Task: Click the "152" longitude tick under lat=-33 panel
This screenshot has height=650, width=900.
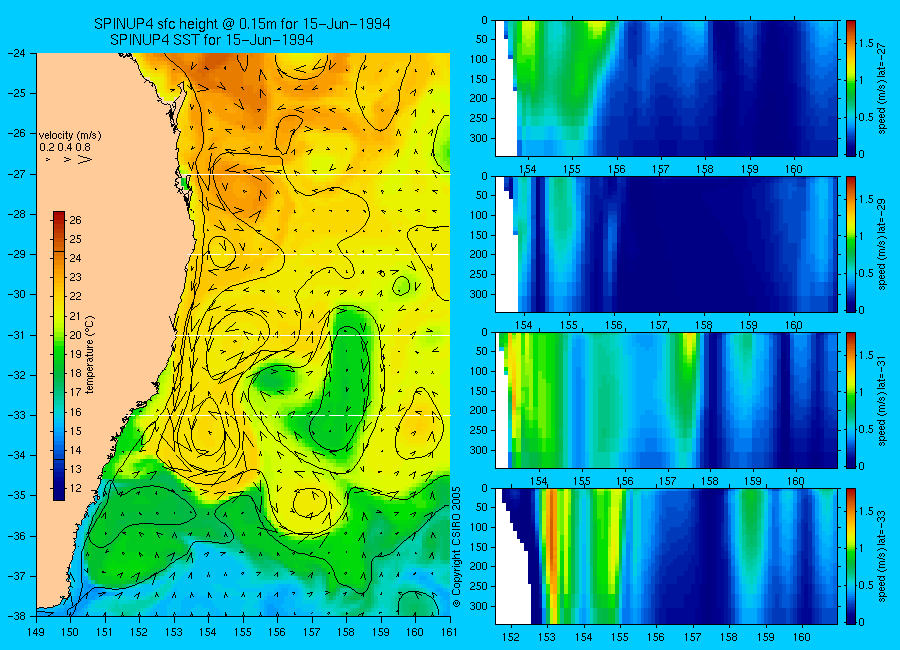Action: click(x=510, y=637)
